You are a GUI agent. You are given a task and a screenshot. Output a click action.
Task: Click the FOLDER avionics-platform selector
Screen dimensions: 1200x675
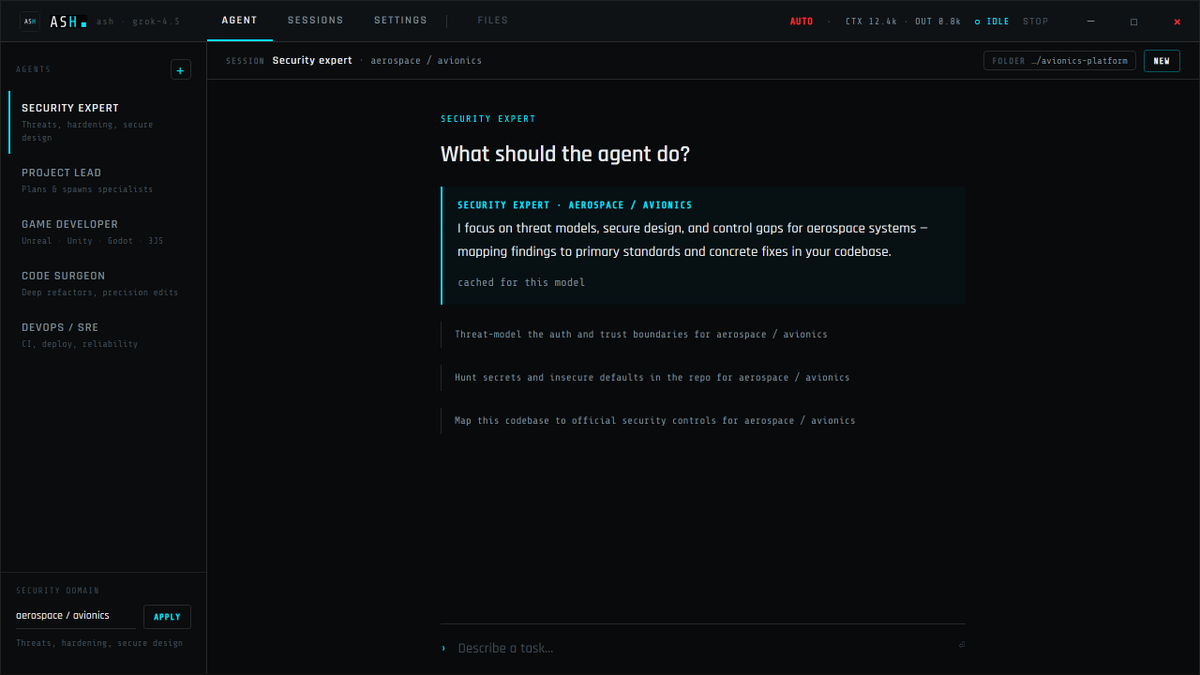pyautogui.click(x=1060, y=61)
